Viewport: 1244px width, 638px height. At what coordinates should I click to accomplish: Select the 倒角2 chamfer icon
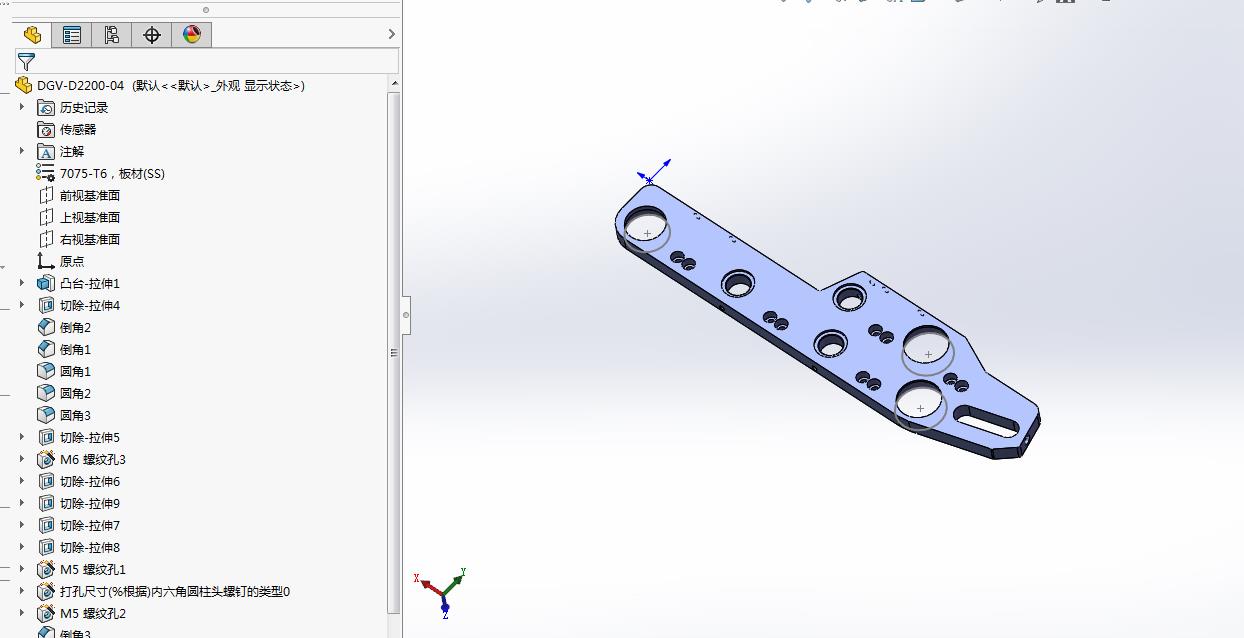(46, 327)
